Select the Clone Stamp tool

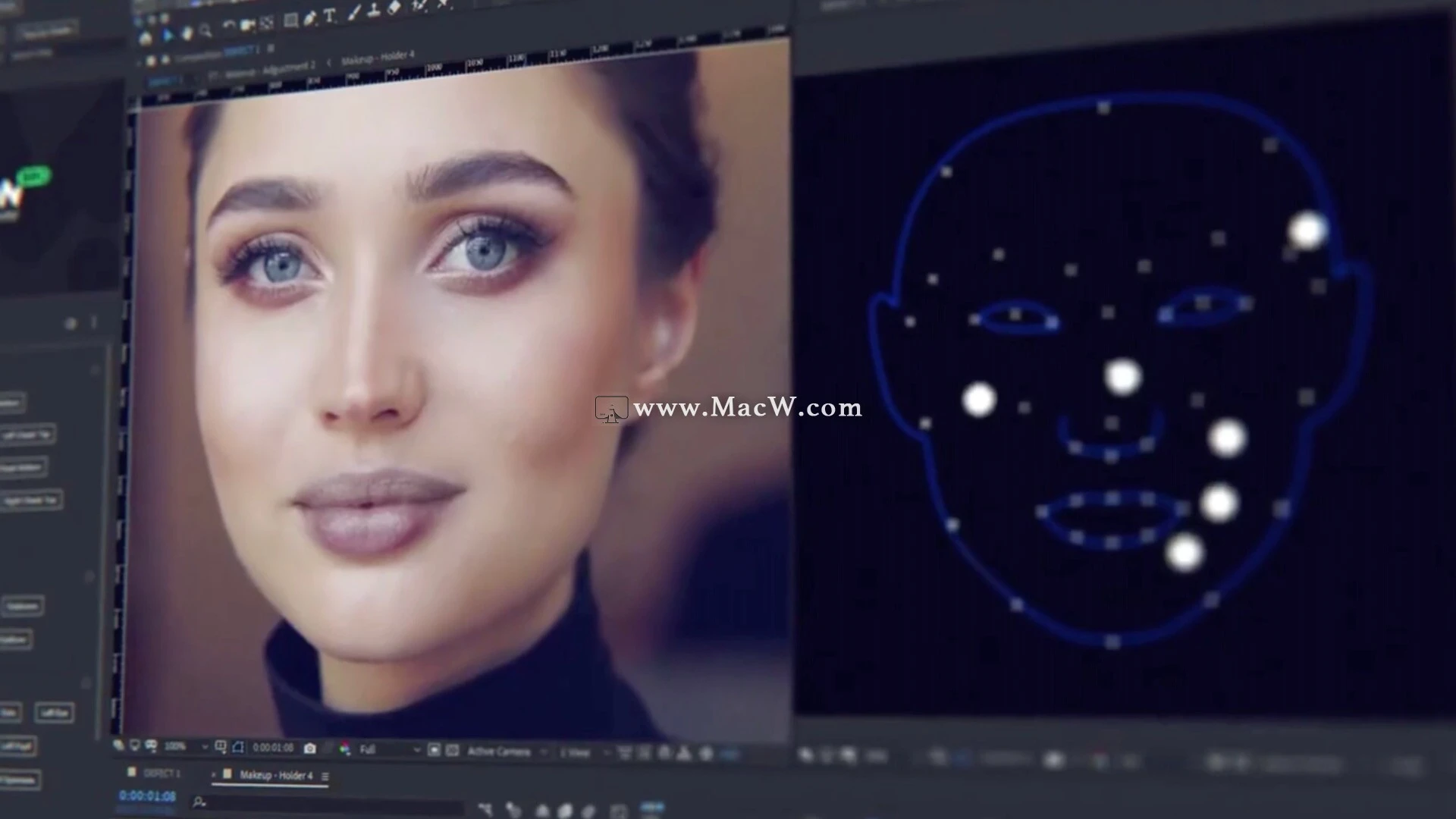pos(375,11)
